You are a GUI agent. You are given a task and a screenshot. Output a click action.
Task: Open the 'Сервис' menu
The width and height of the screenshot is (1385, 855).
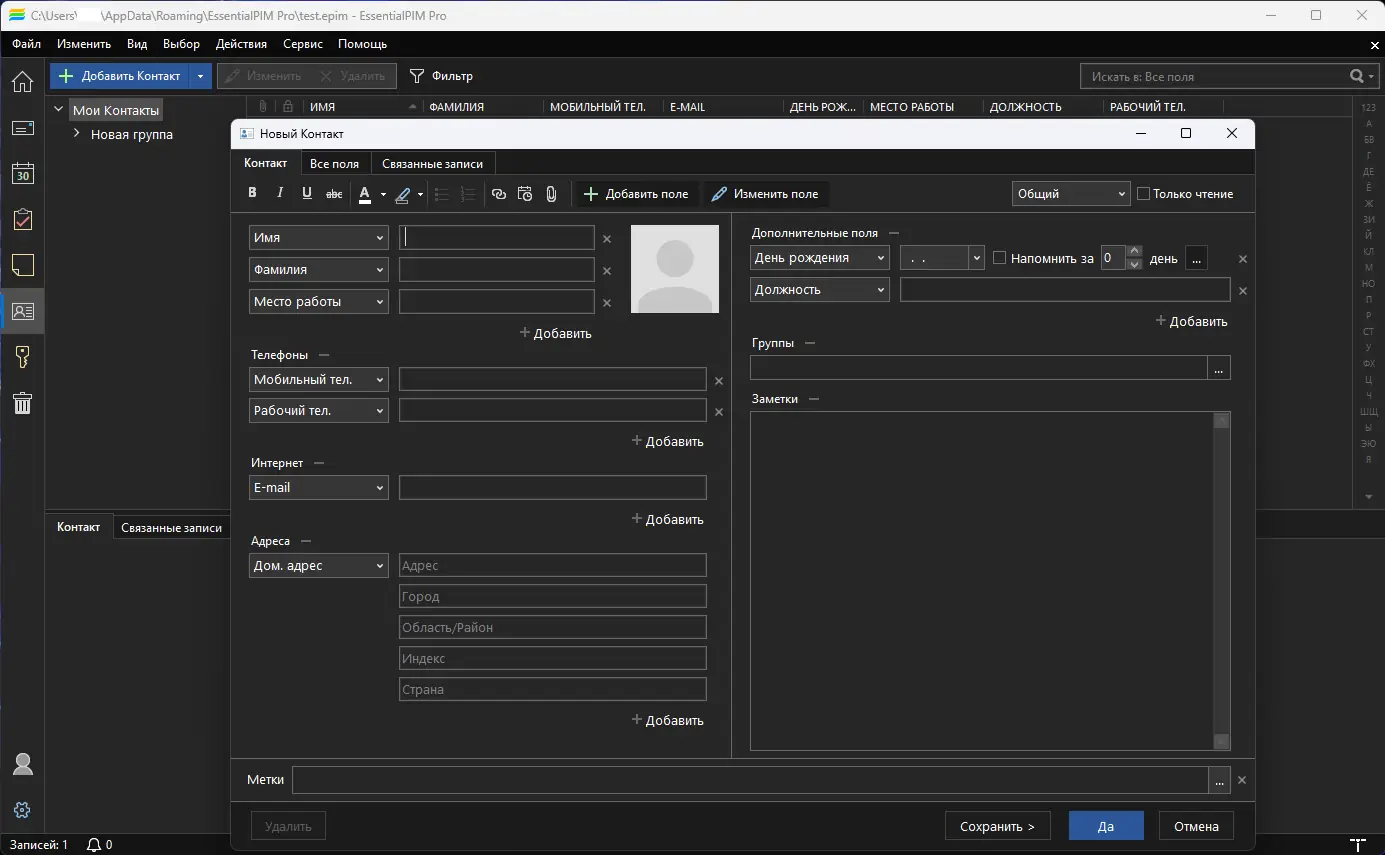pyautogui.click(x=302, y=44)
